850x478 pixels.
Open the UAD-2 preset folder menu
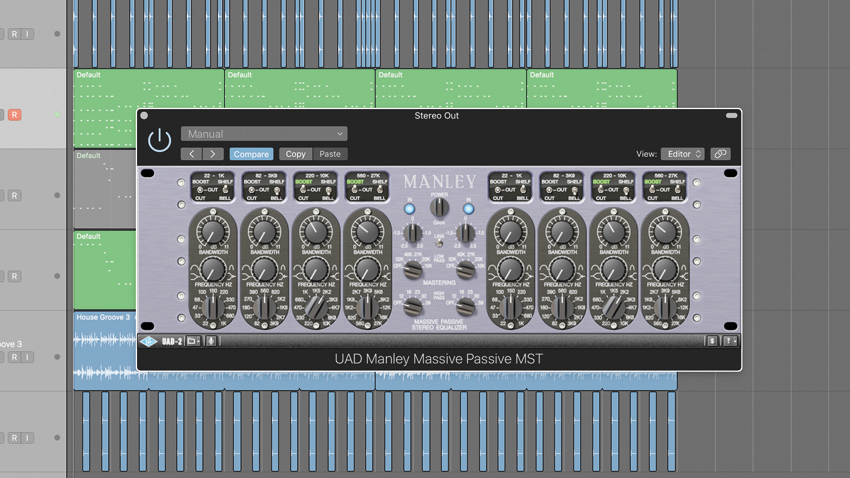tap(193, 341)
